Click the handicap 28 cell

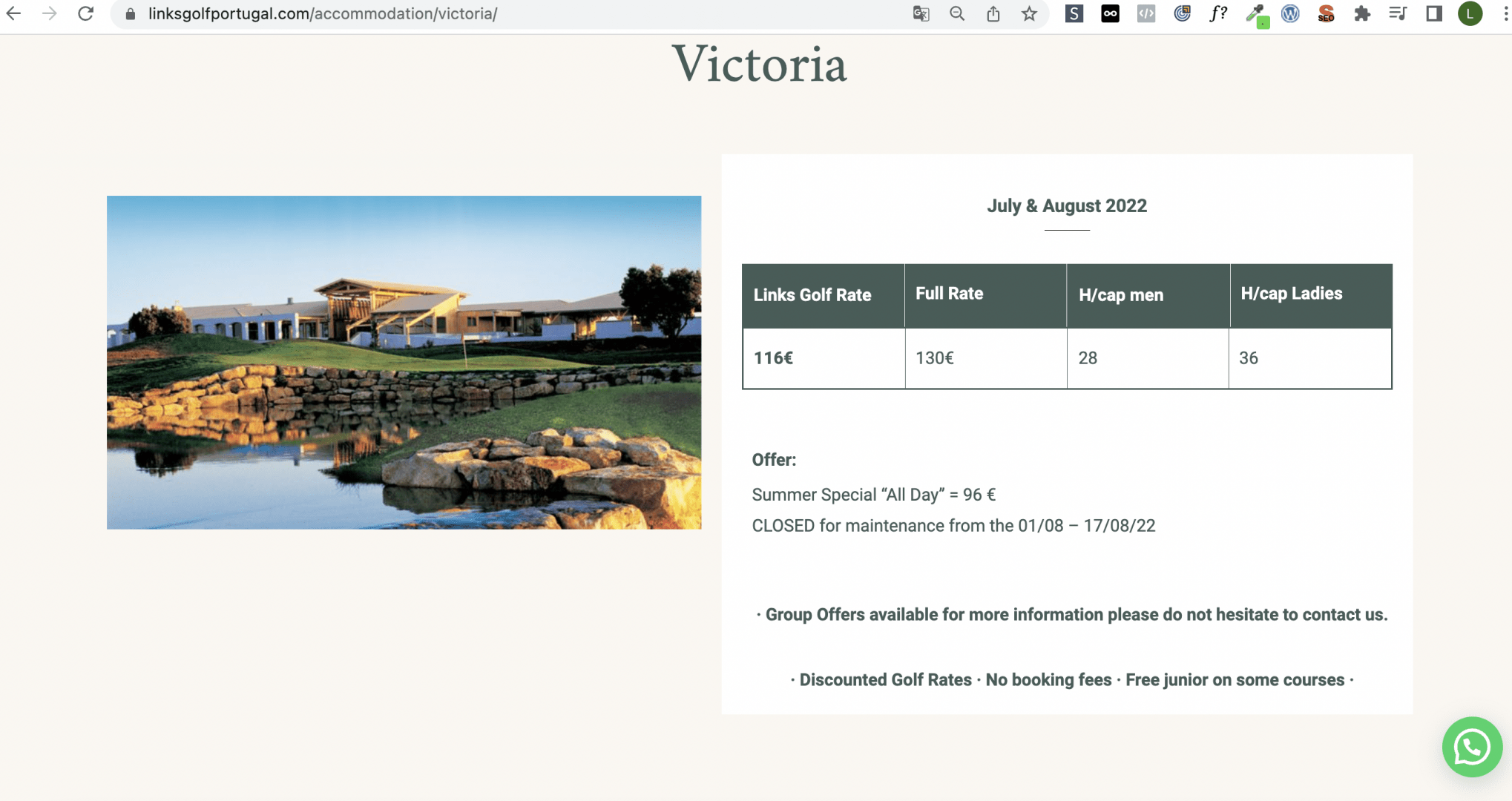(x=1148, y=358)
